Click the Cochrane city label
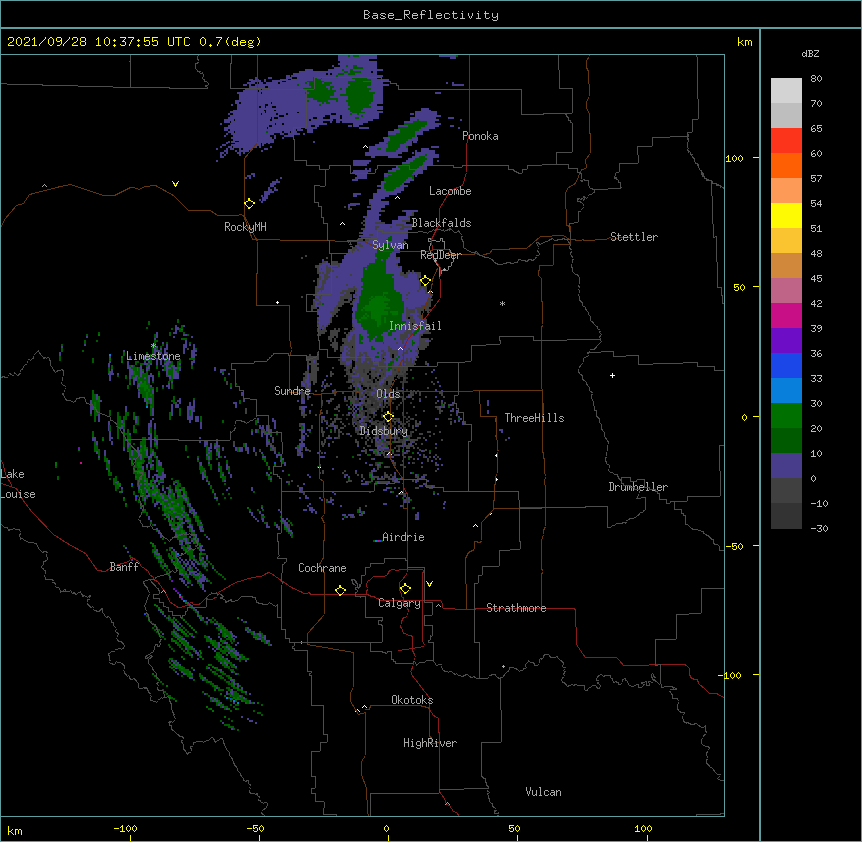This screenshot has height=842, width=862. (x=322, y=568)
